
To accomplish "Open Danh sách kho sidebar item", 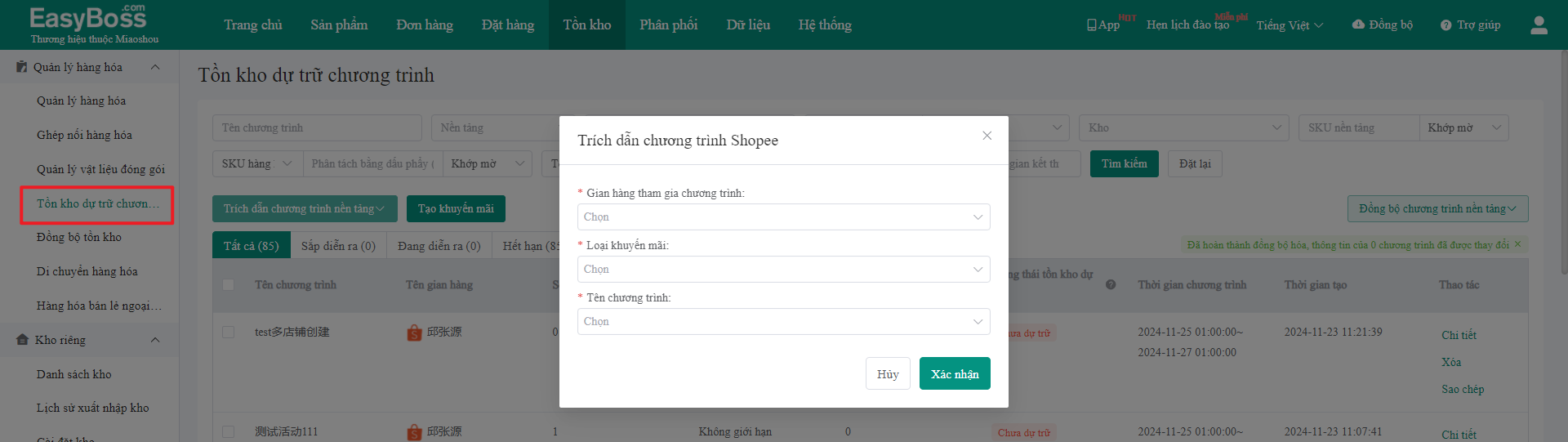I will (x=74, y=374).
